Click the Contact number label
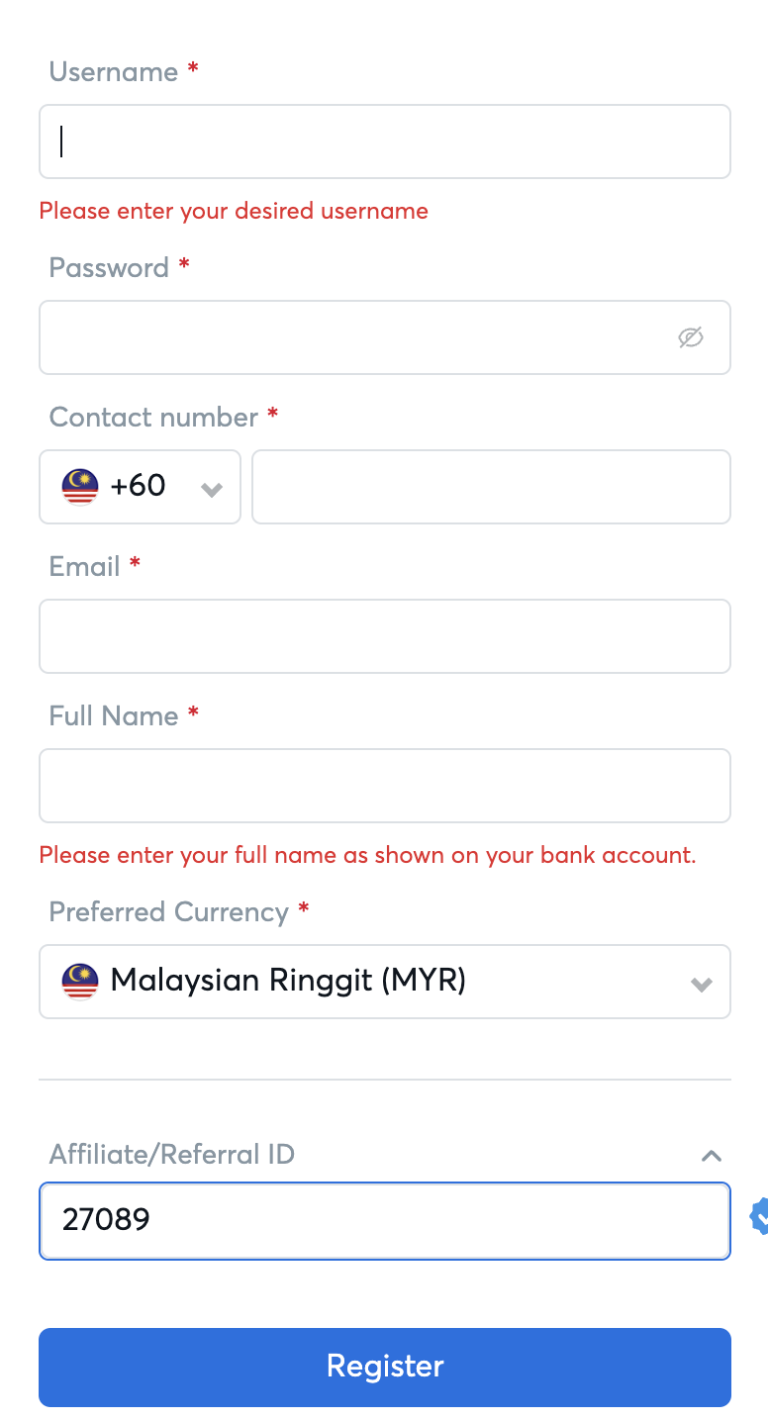The height and width of the screenshot is (1420, 768). (x=154, y=417)
